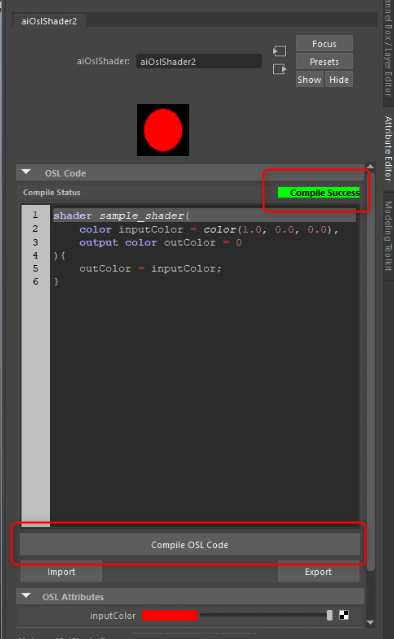Click Compile OSL Code button
This screenshot has height=639, width=394.
click(x=190, y=544)
